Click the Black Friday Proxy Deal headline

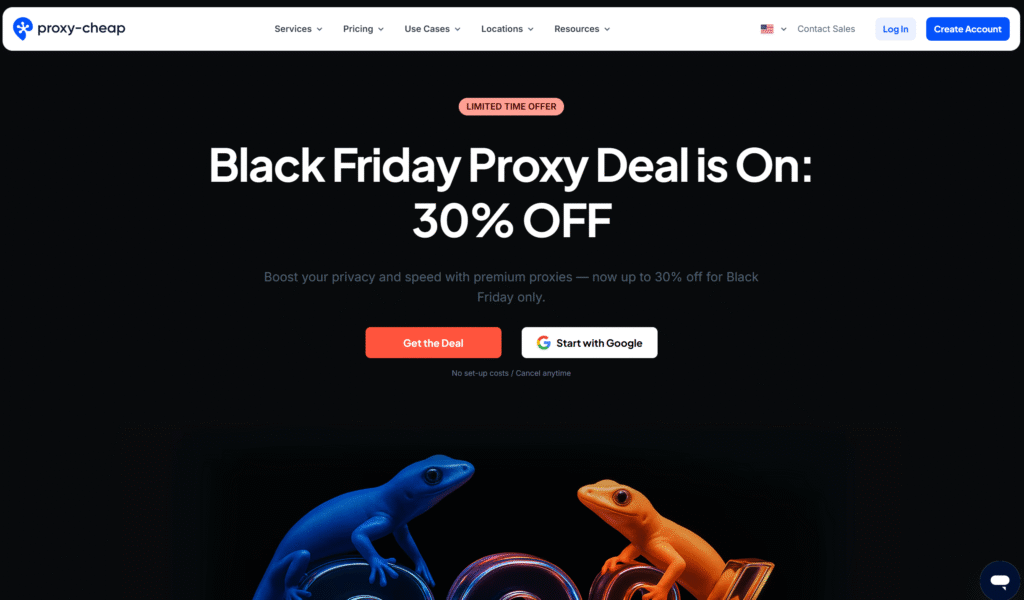(511, 192)
